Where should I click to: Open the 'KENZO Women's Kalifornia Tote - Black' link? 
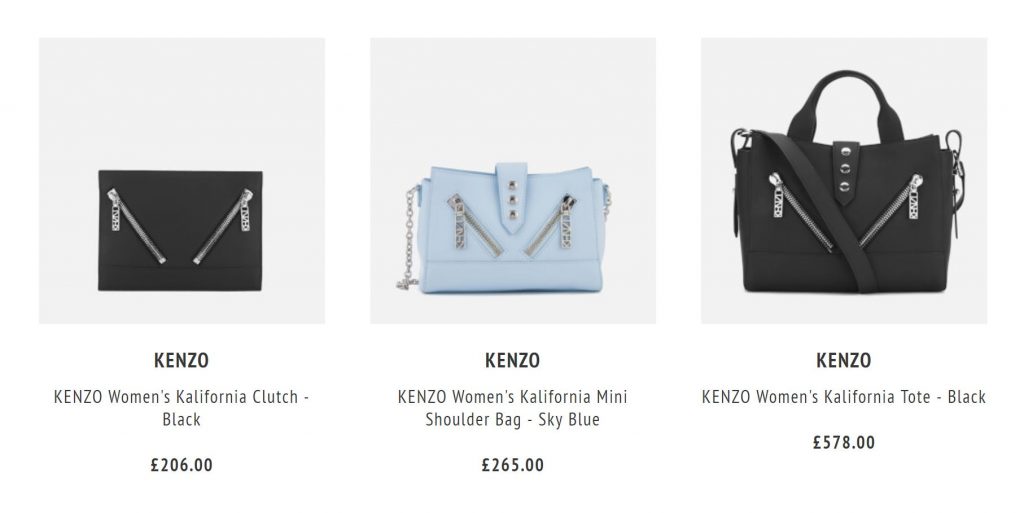tap(844, 397)
